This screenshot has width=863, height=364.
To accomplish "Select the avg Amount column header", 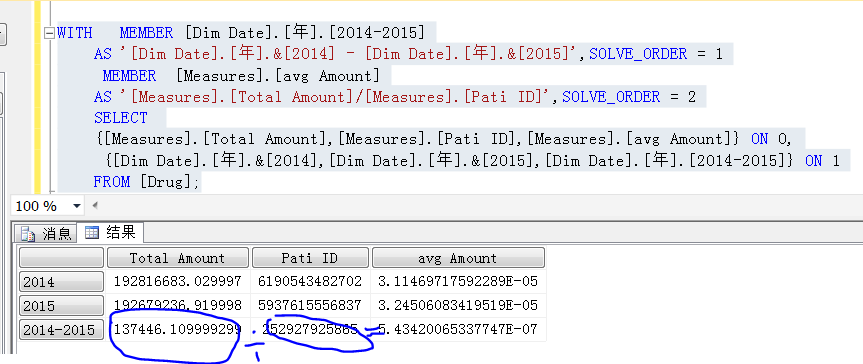I will tap(458, 258).
